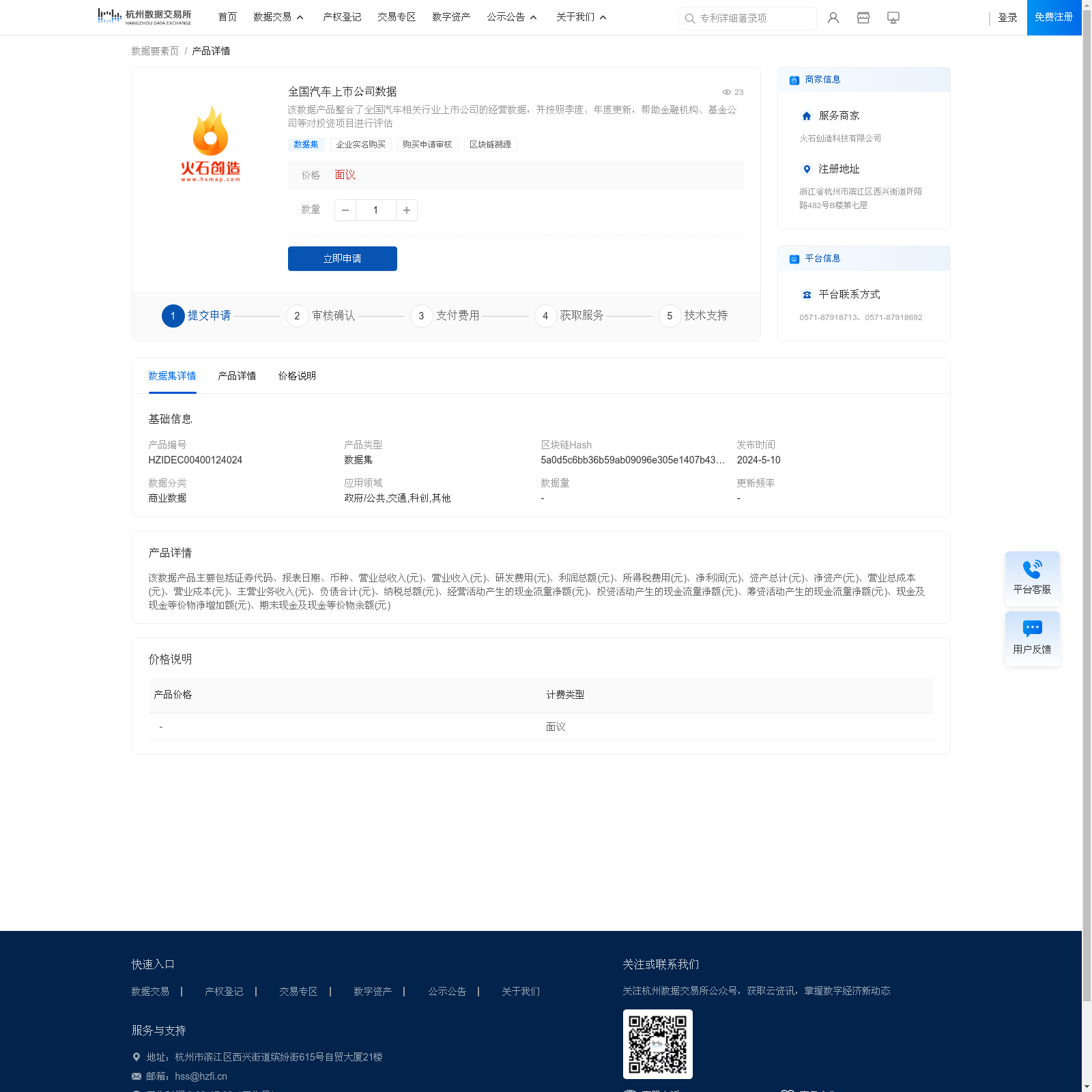The width and height of the screenshot is (1092, 1092).
Task: Select step 3 支付费用
Action: (445, 316)
